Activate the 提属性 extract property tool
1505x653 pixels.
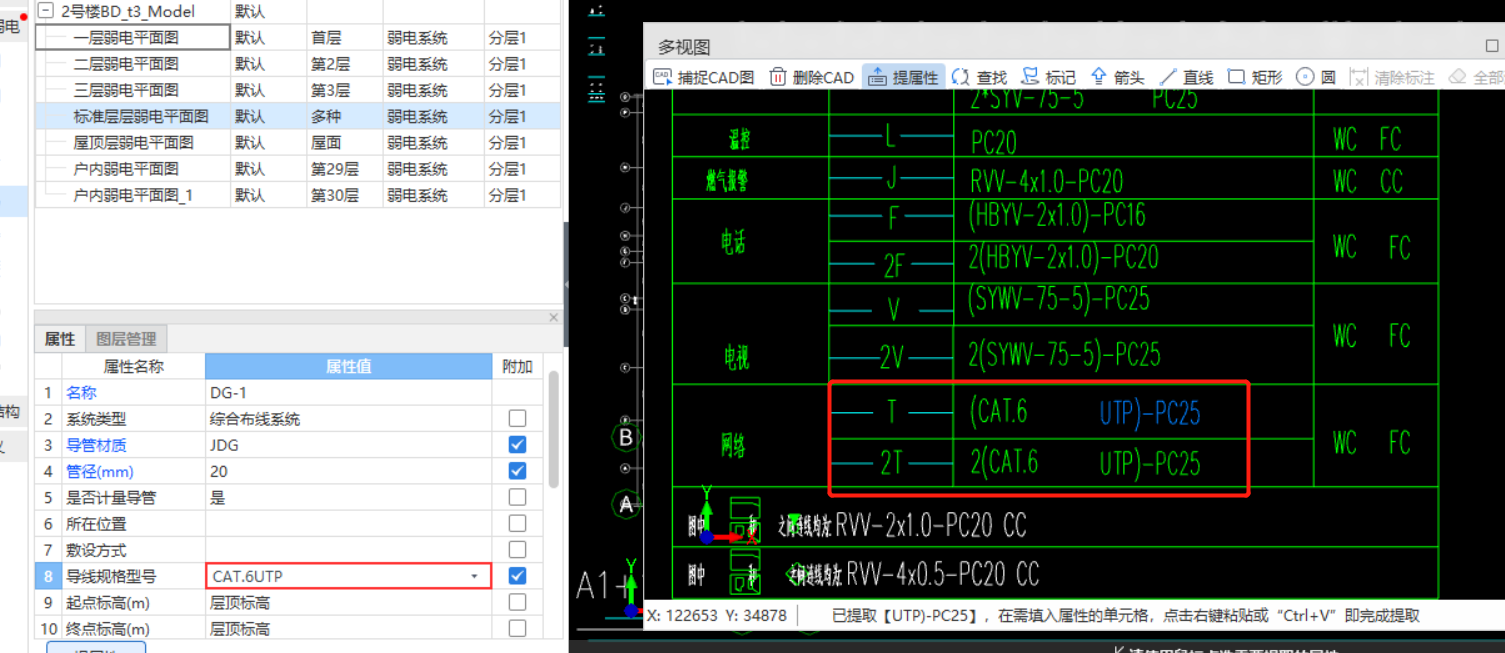click(902, 77)
